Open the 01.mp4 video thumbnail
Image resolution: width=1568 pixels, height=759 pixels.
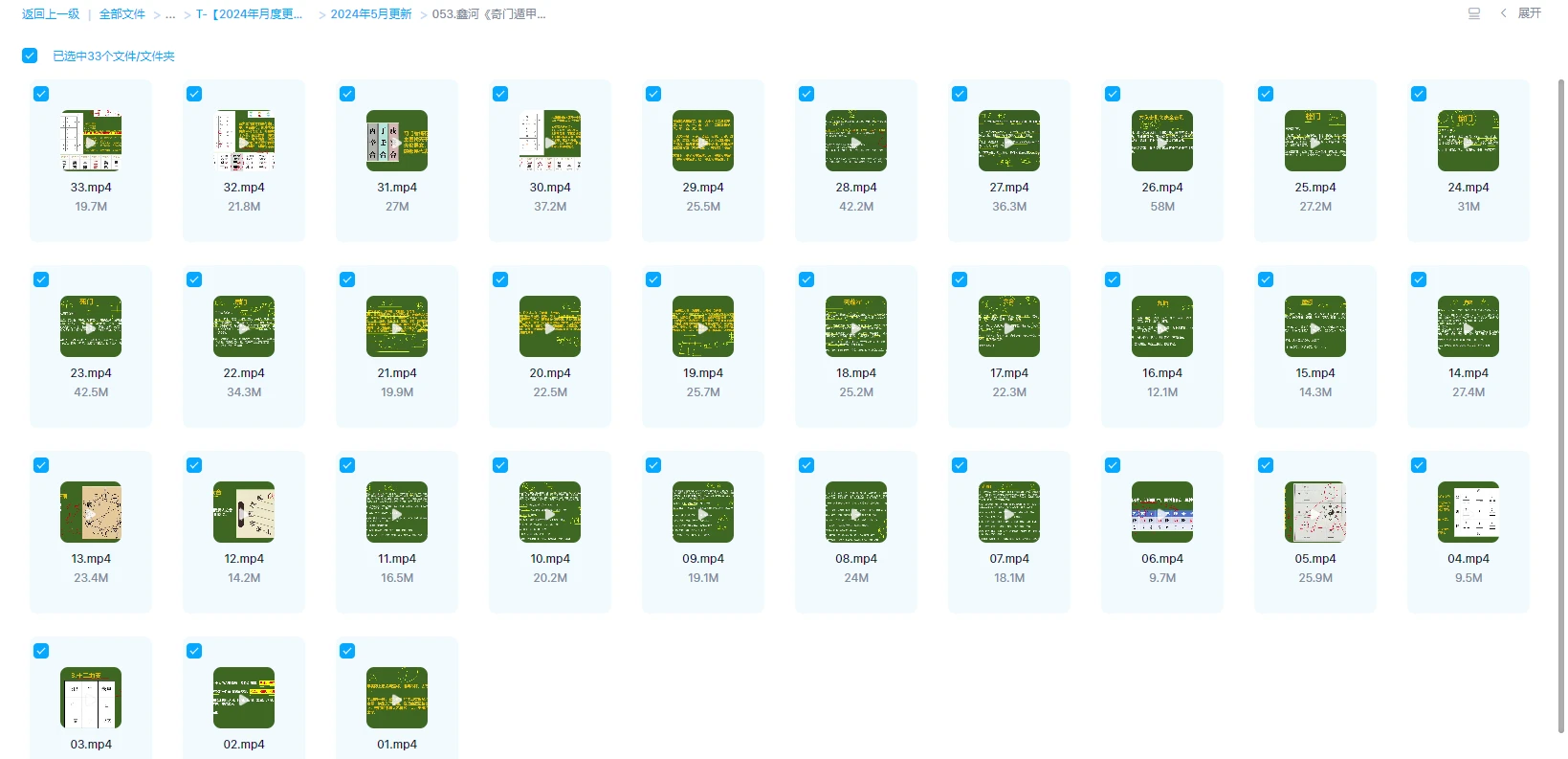click(x=397, y=698)
